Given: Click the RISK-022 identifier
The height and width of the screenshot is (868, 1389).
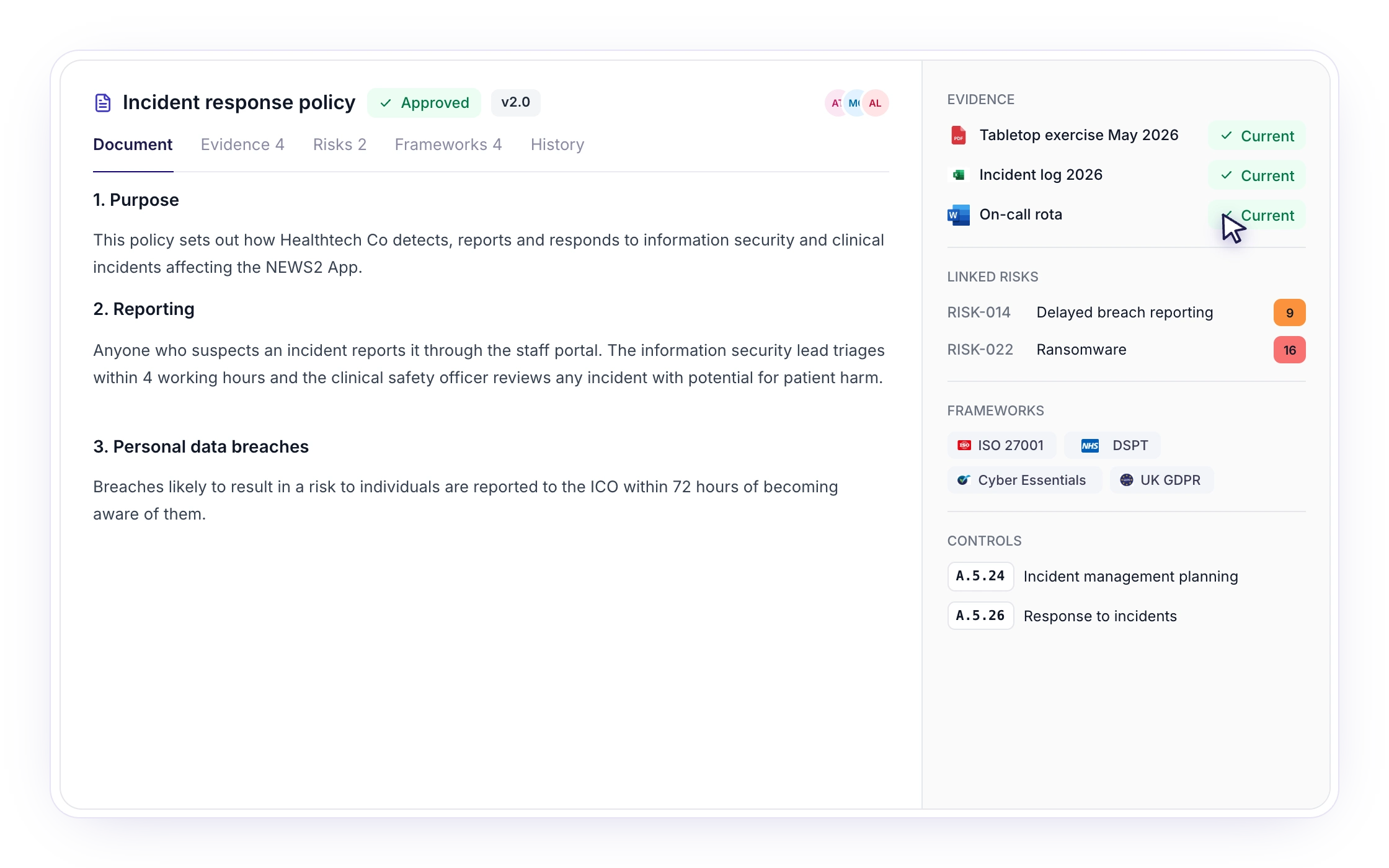Looking at the screenshot, I should 980,350.
